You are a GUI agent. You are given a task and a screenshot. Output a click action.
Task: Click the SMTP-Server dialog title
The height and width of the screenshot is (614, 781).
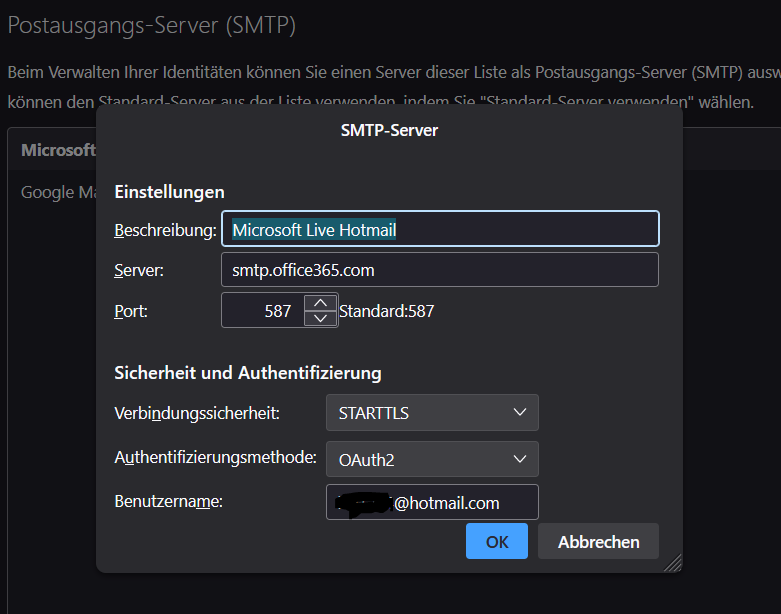point(389,130)
